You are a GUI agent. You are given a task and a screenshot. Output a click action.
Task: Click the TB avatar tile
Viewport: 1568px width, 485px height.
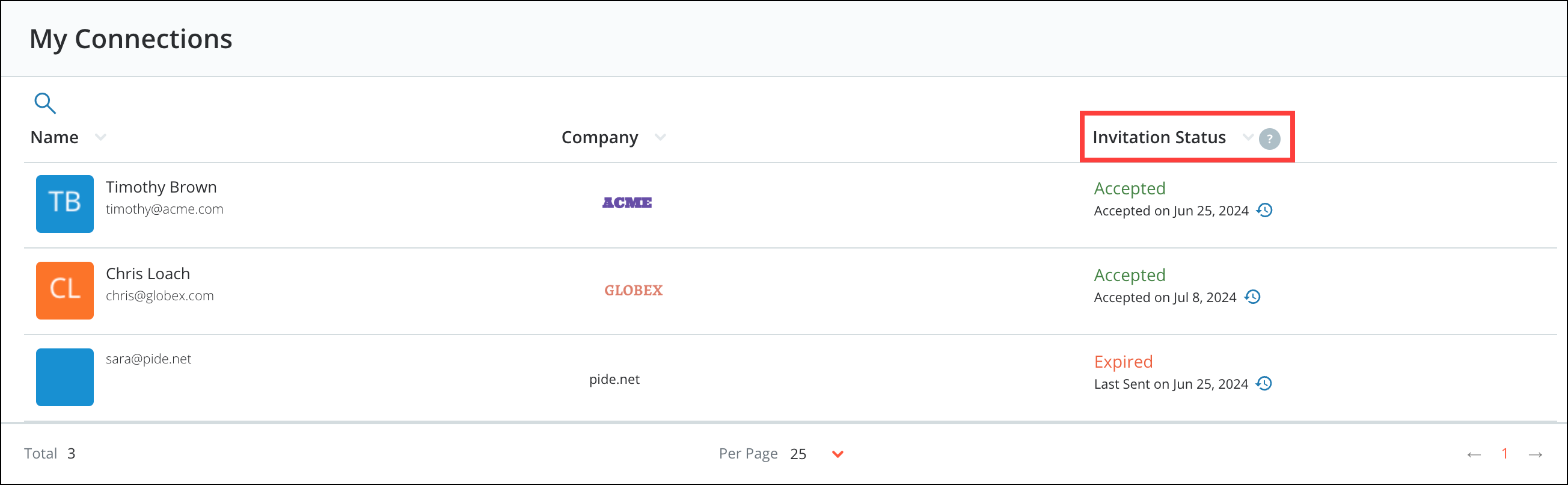pyautogui.click(x=64, y=203)
